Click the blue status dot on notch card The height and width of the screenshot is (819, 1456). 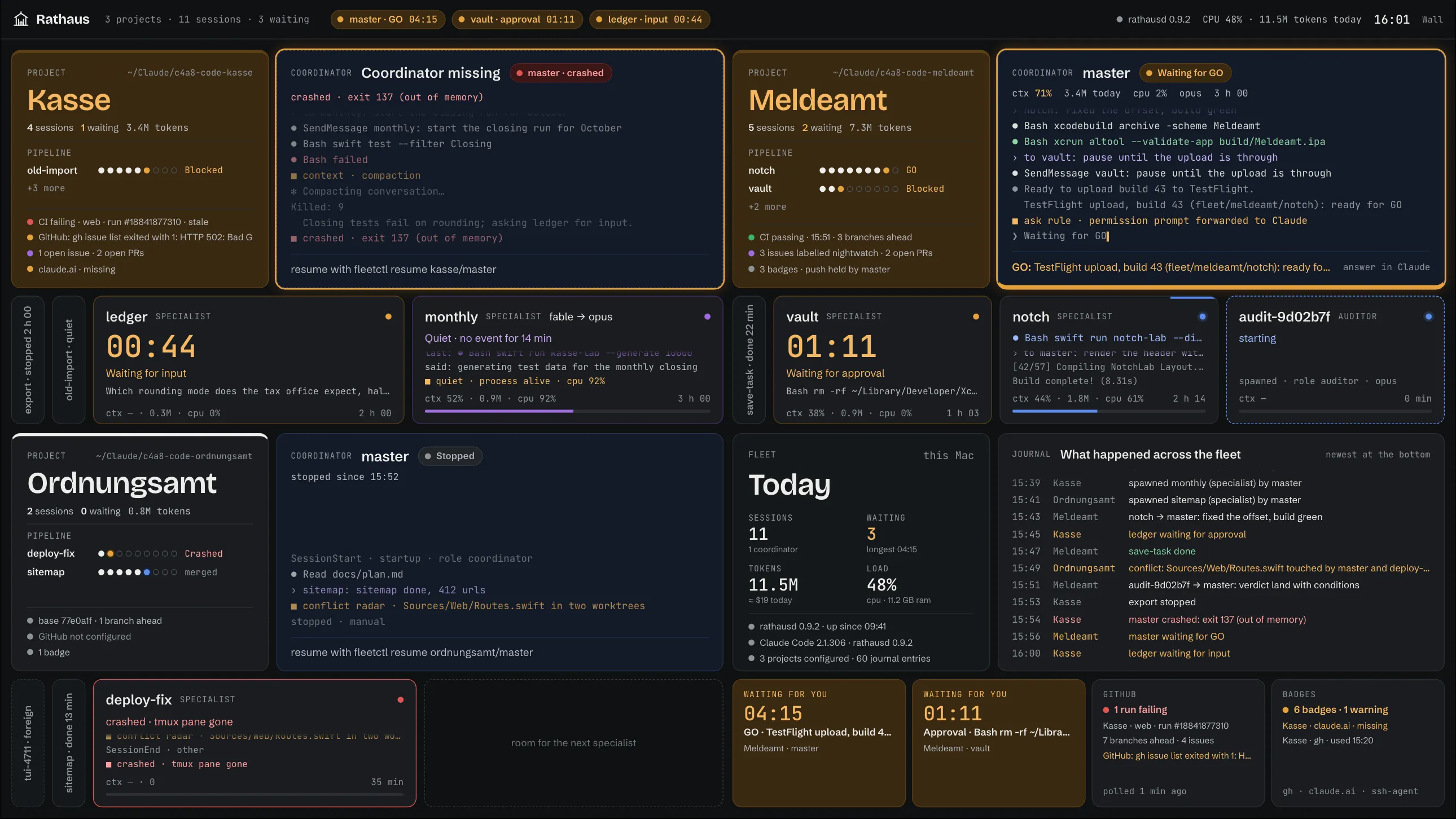pyautogui.click(x=1202, y=317)
